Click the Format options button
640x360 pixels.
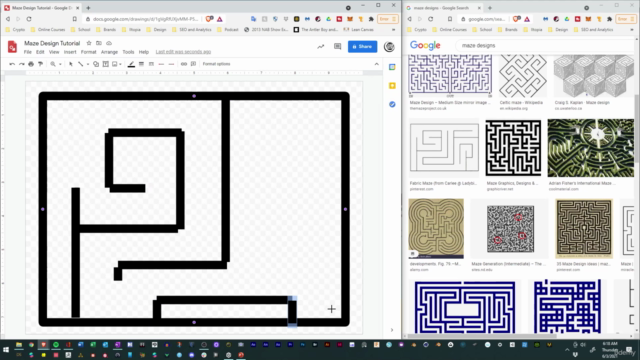point(216,64)
